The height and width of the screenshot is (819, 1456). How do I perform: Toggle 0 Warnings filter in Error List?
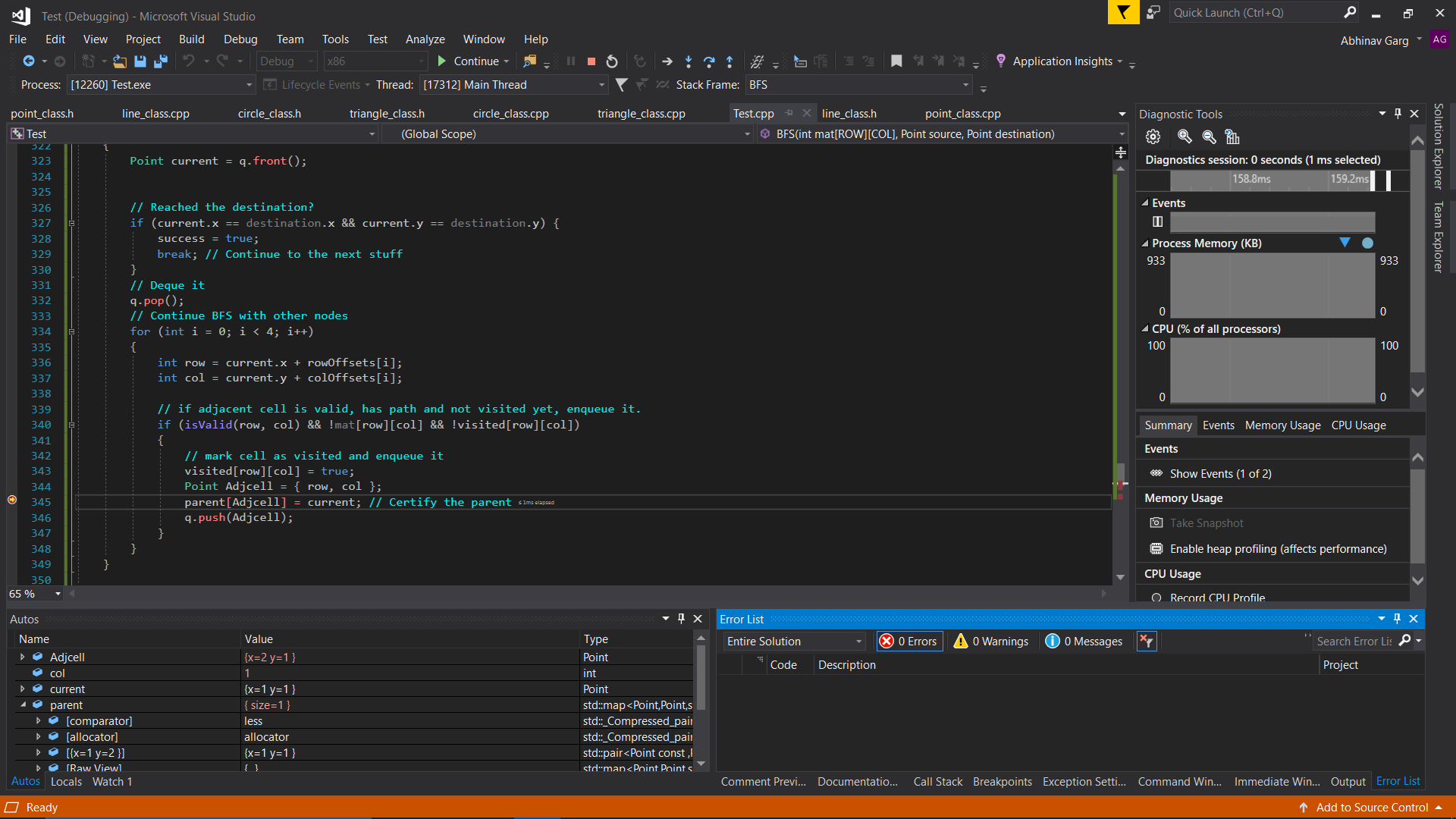990,640
